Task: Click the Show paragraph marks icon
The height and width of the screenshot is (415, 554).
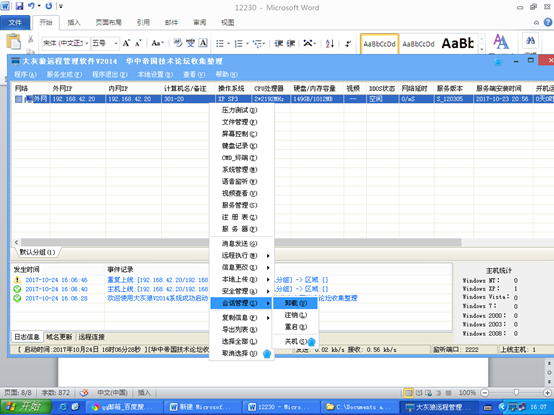Action: pyautogui.click(x=348, y=43)
